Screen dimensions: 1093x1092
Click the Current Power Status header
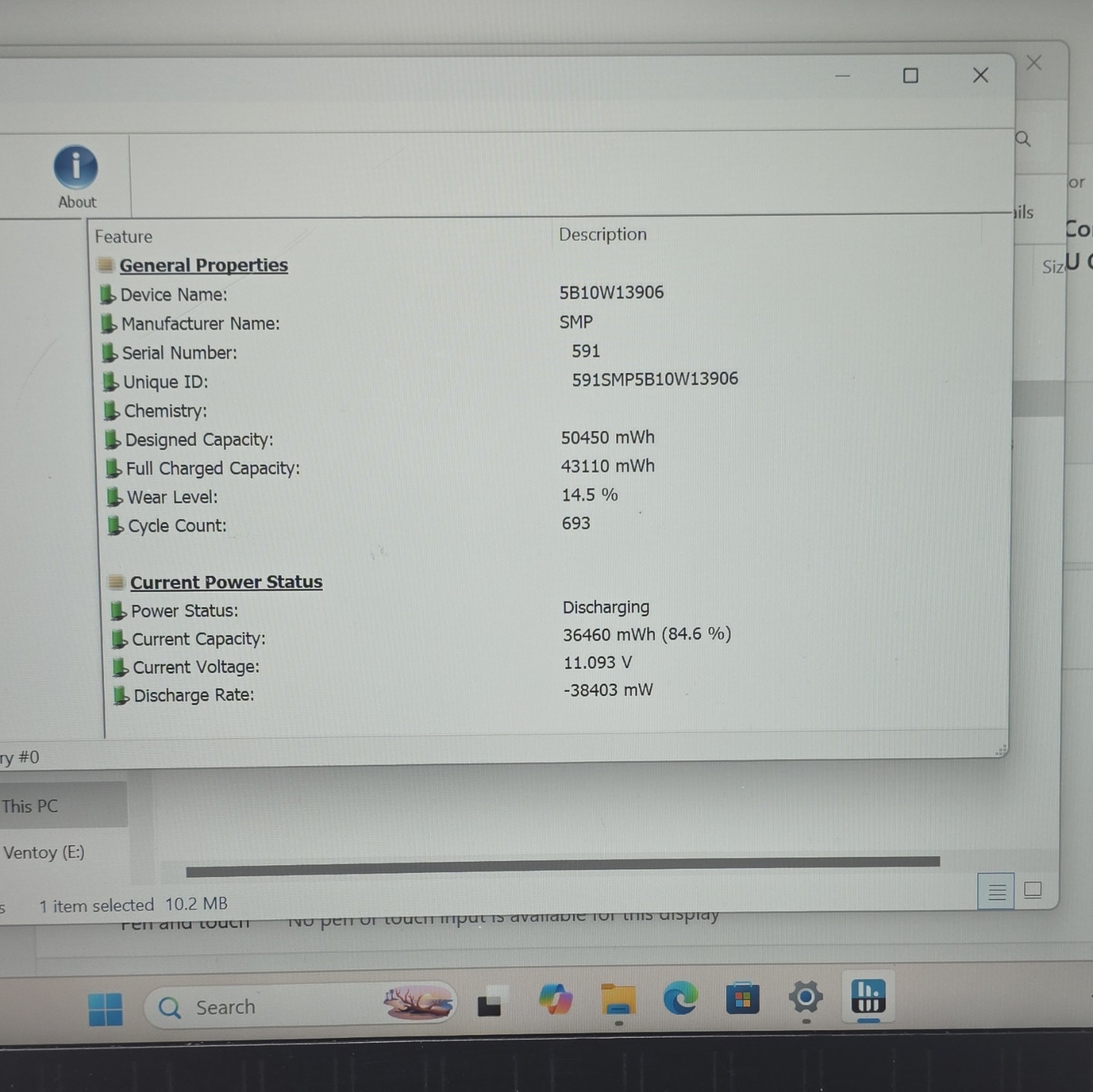226,582
